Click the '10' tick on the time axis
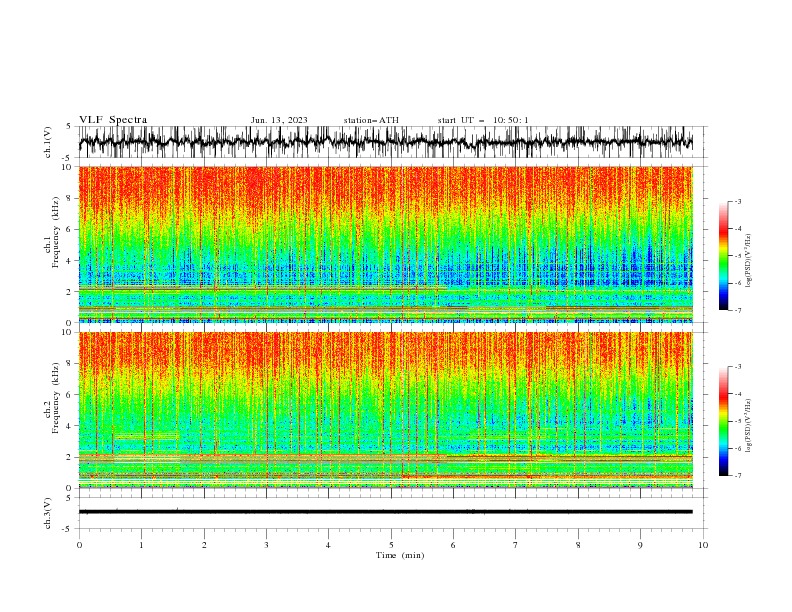The image size is (792, 612). coord(703,545)
